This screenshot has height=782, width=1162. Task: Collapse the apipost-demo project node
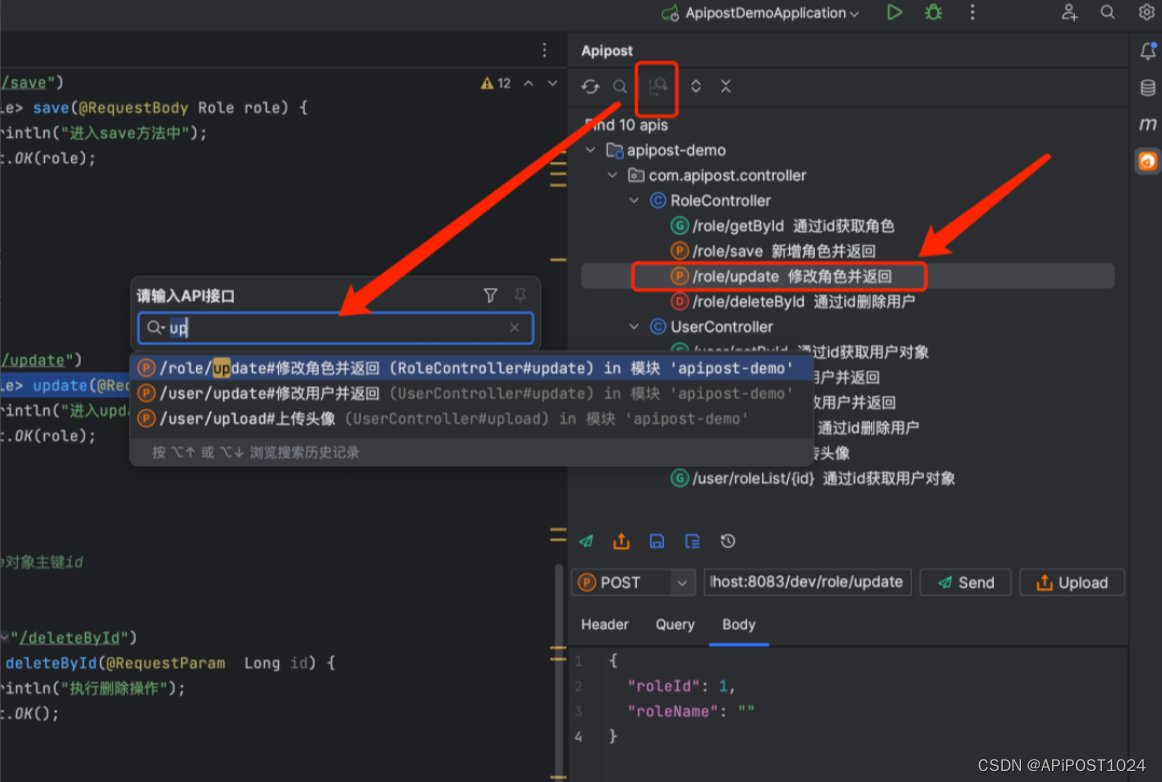(x=590, y=150)
